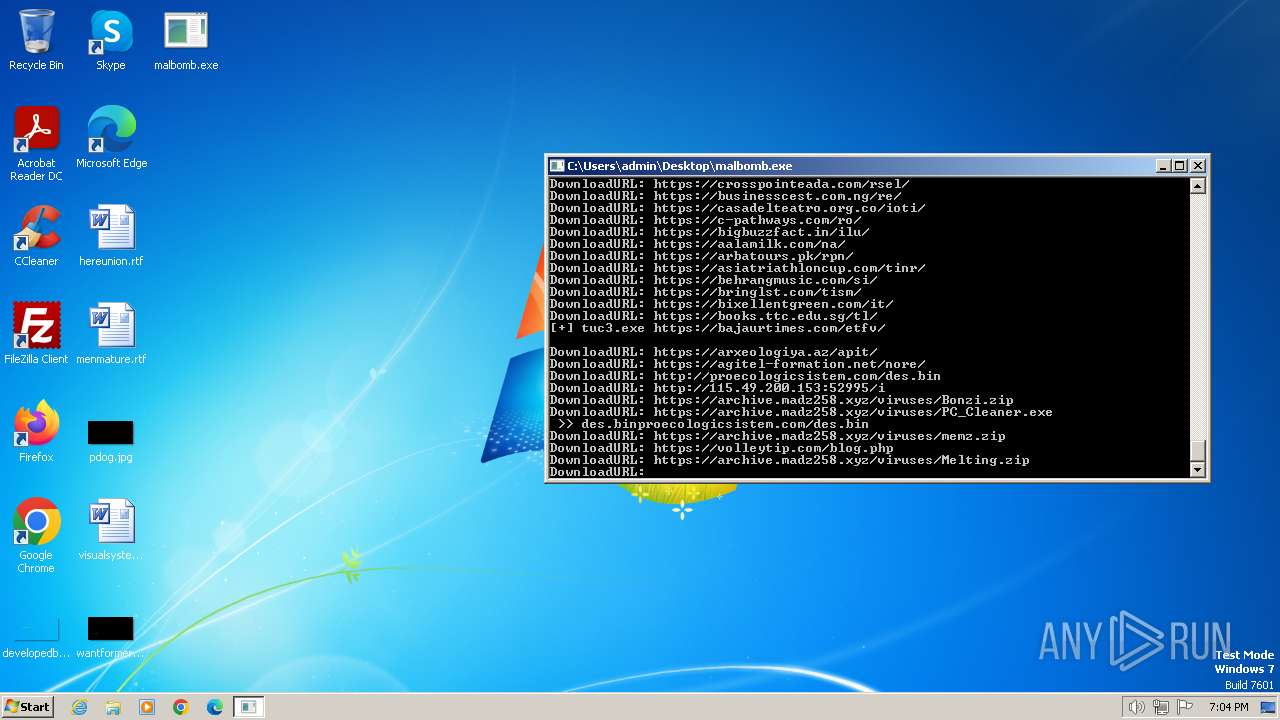Select hereunion.rtf document icon
This screenshot has width=1280, height=720.
(111, 236)
